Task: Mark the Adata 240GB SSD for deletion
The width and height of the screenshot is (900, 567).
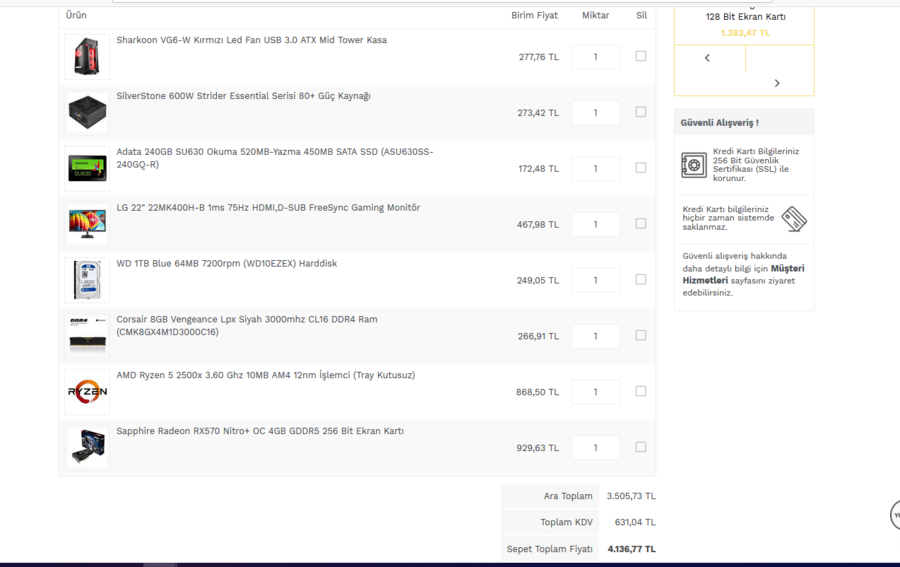Action: (x=641, y=168)
